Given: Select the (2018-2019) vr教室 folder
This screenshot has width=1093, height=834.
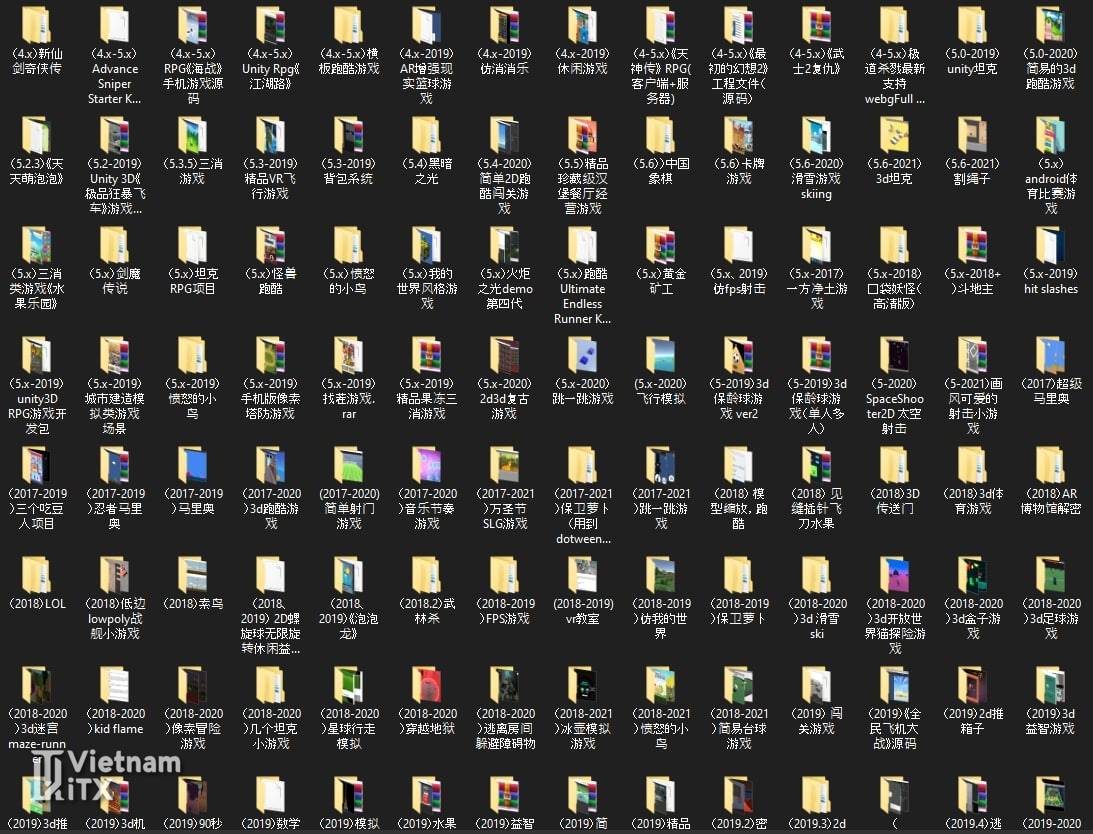Looking at the screenshot, I should (x=582, y=576).
